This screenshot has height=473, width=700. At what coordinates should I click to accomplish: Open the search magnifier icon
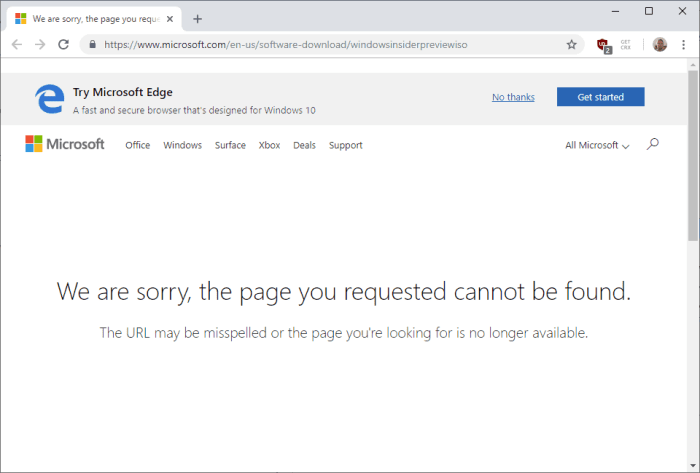tap(652, 144)
